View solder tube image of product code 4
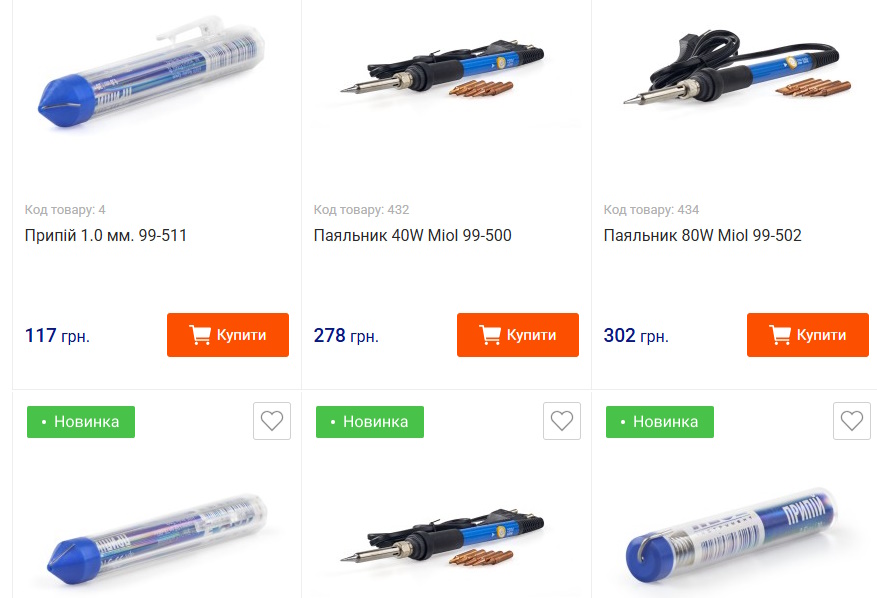The image size is (877, 598). tap(151, 73)
